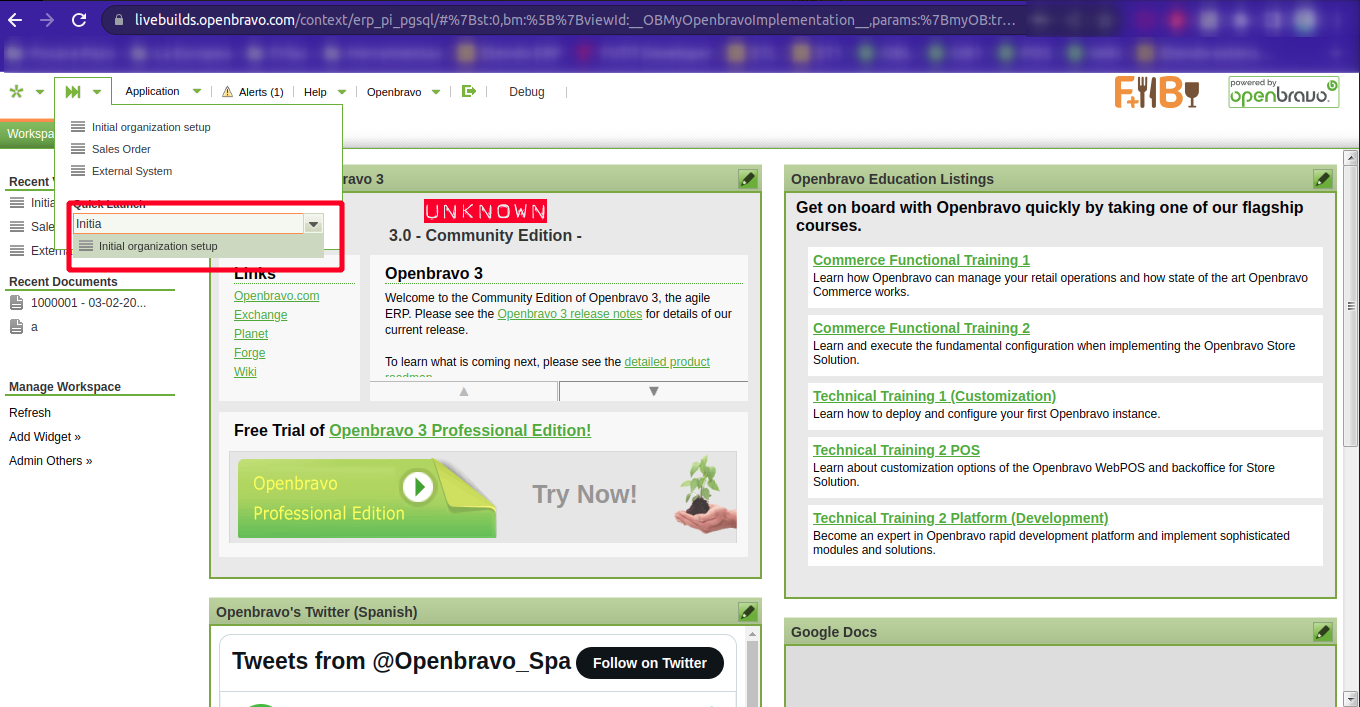
Task: Open the Forge link
Action: [x=250, y=352]
